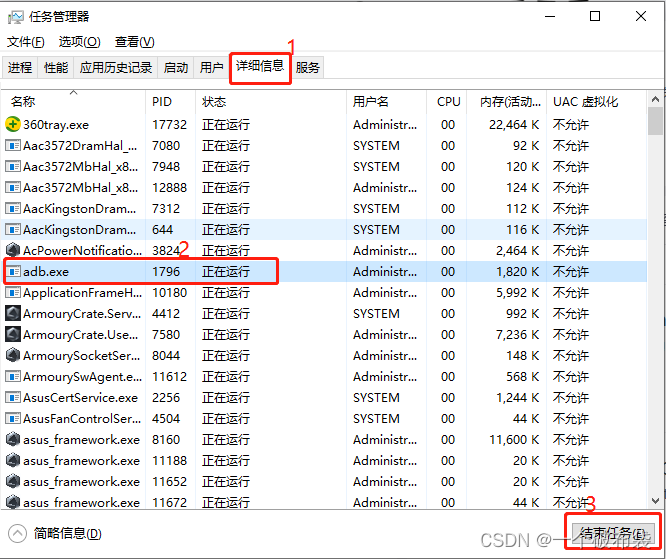Open the 选项(O) menu
Screen dimensions: 666x559
79,42
